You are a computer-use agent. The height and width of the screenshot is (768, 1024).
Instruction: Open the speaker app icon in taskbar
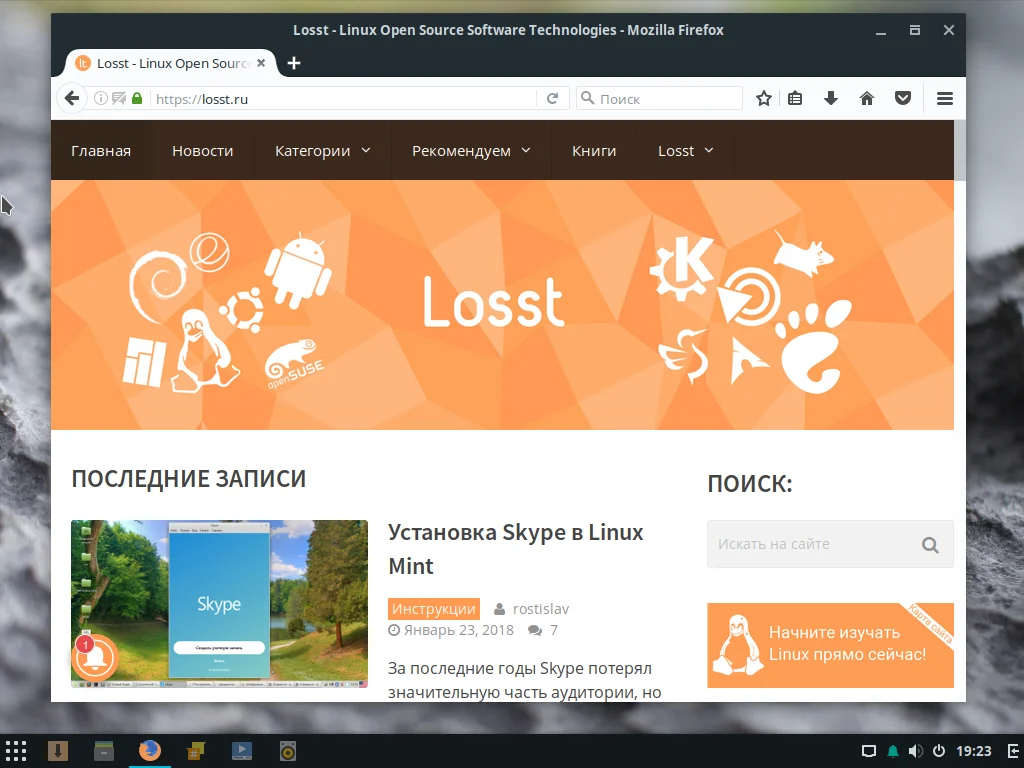tap(287, 751)
